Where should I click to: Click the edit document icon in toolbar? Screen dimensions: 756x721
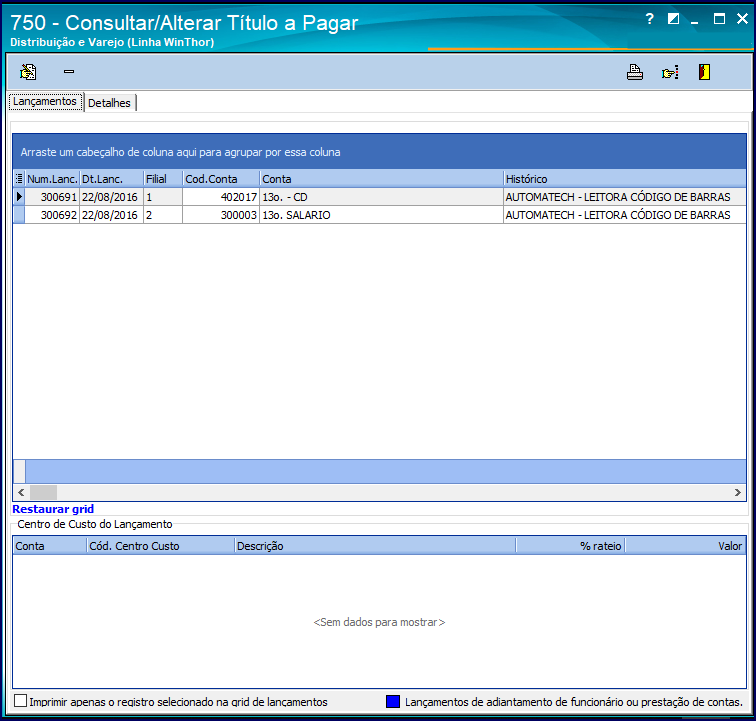point(28,72)
